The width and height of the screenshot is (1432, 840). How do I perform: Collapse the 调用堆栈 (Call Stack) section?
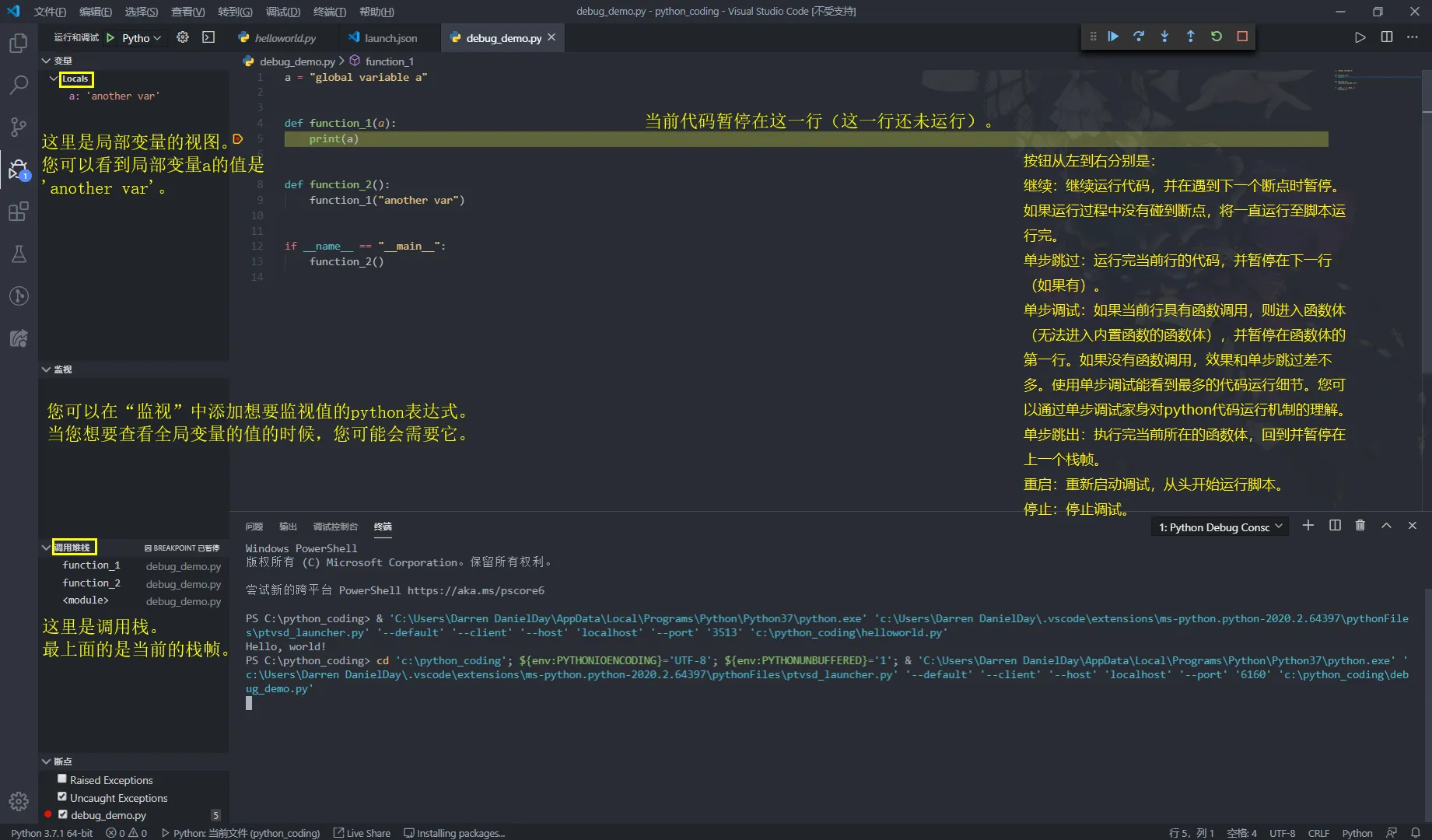click(46, 548)
